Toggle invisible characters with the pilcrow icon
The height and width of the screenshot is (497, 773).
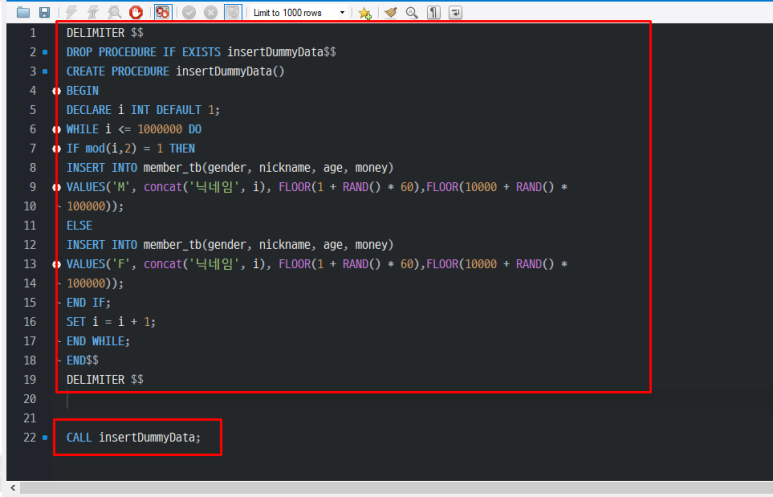click(x=434, y=12)
